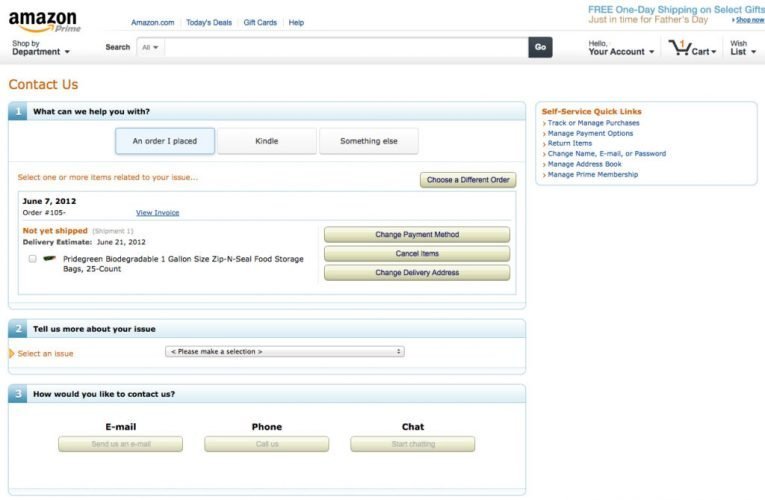Click the Delivery Estimate June 21, 2012 text

click(x=84, y=242)
